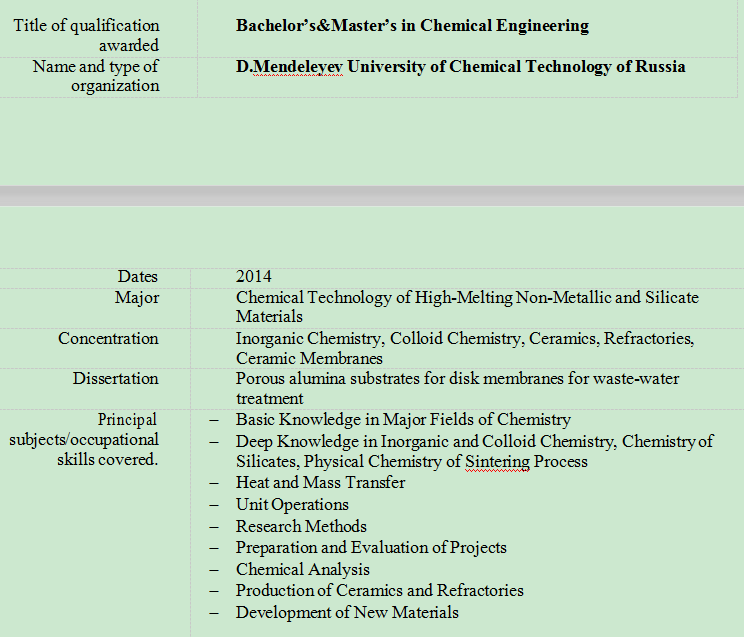Click the "Heat and Mass Transfer" list item
The width and height of the screenshot is (744, 637).
coord(320,482)
